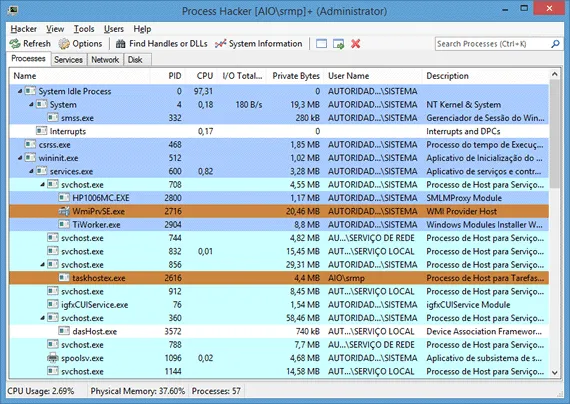Sort by the CPU column header
570x404 pixels.
pyautogui.click(x=202, y=76)
